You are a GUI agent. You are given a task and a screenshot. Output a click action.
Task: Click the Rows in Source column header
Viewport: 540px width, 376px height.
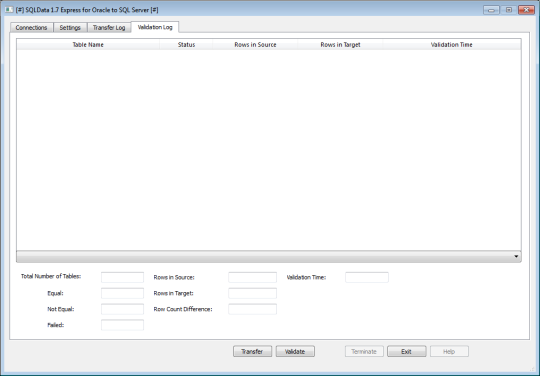point(255,44)
